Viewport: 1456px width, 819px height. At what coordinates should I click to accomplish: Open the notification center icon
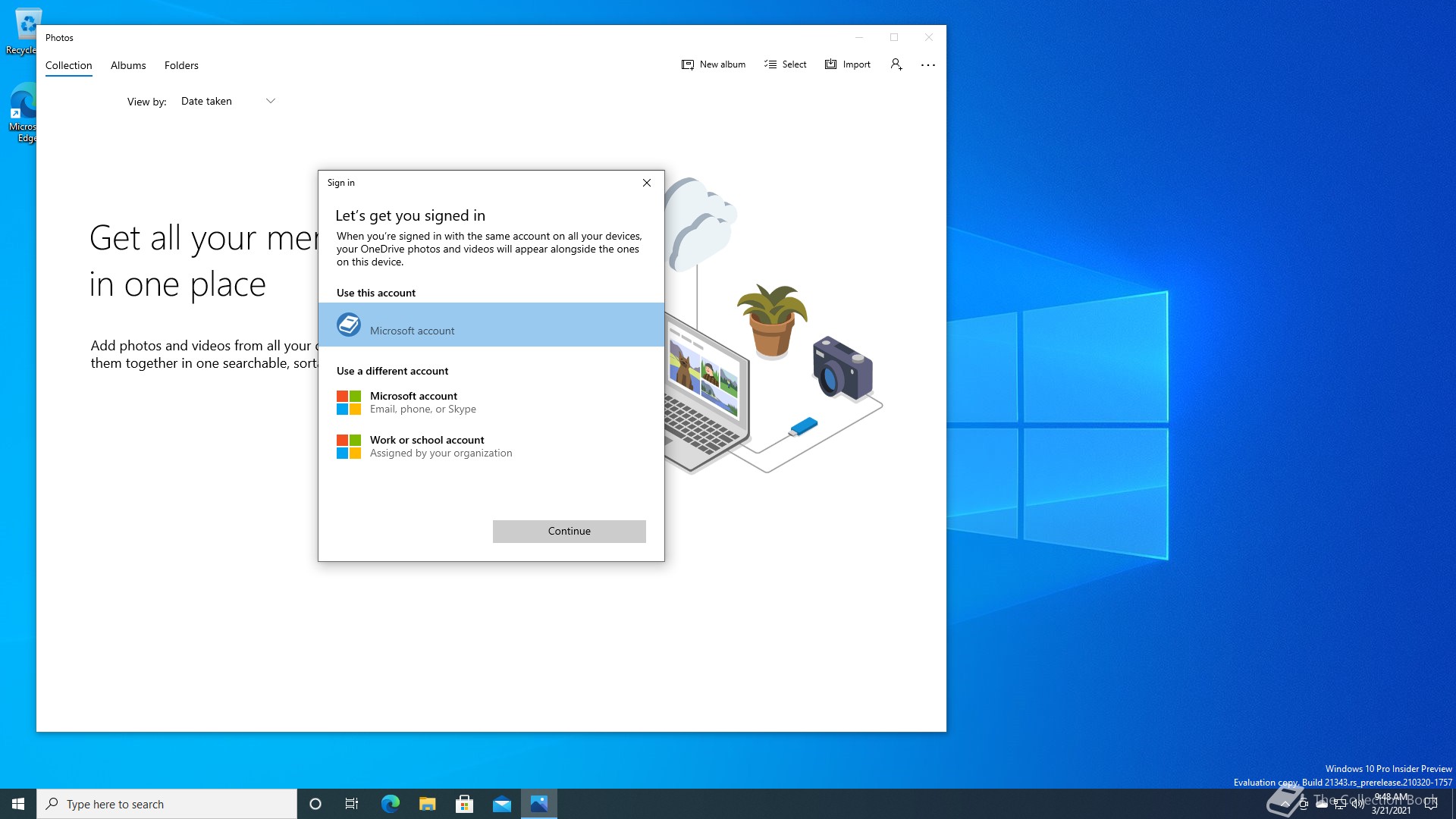click(1431, 804)
